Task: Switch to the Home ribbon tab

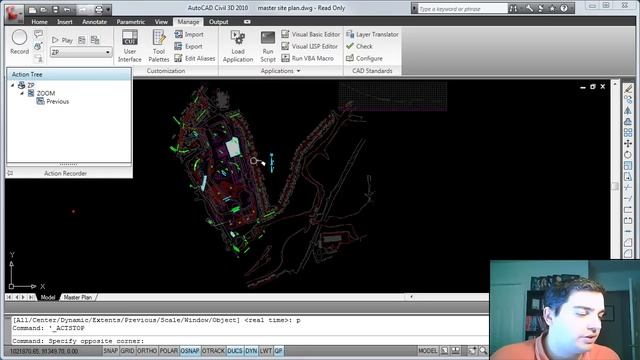Action: (39, 22)
